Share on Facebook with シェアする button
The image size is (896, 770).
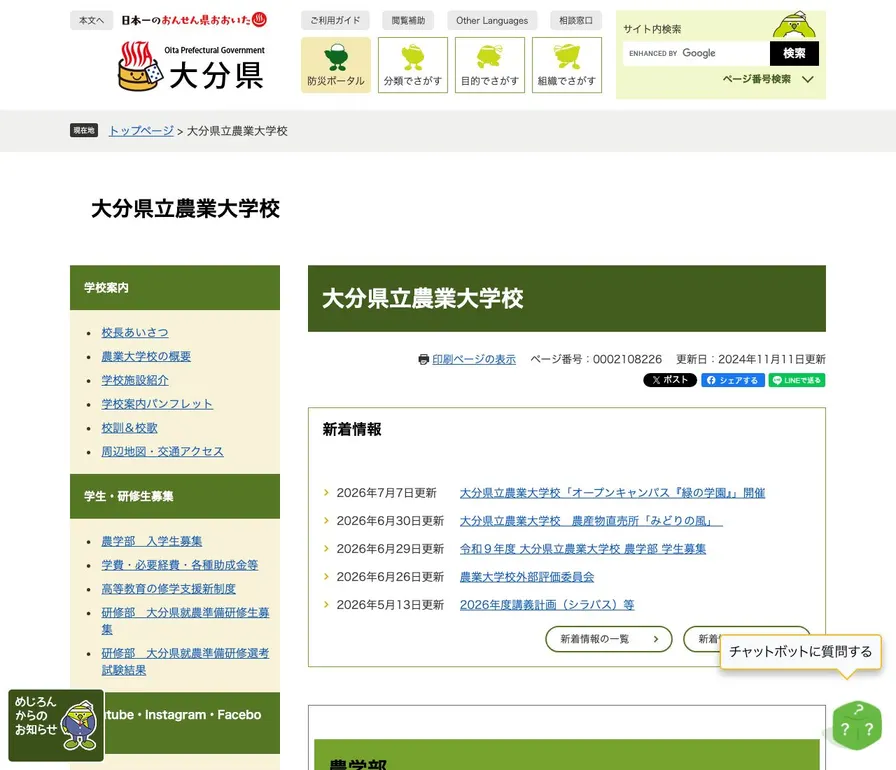pyautogui.click(x=733, y=380)
